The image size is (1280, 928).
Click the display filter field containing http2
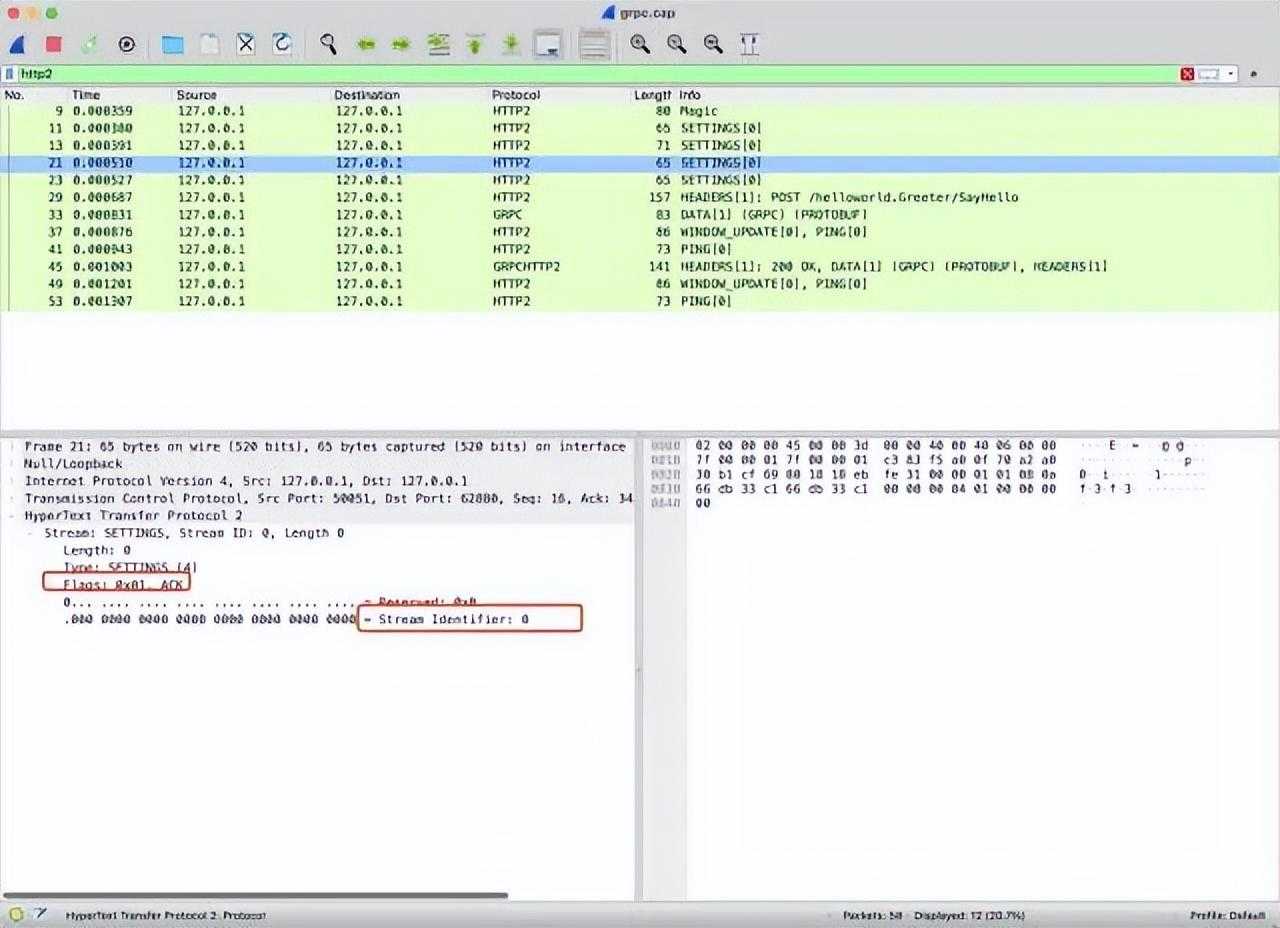coord(598,74)
